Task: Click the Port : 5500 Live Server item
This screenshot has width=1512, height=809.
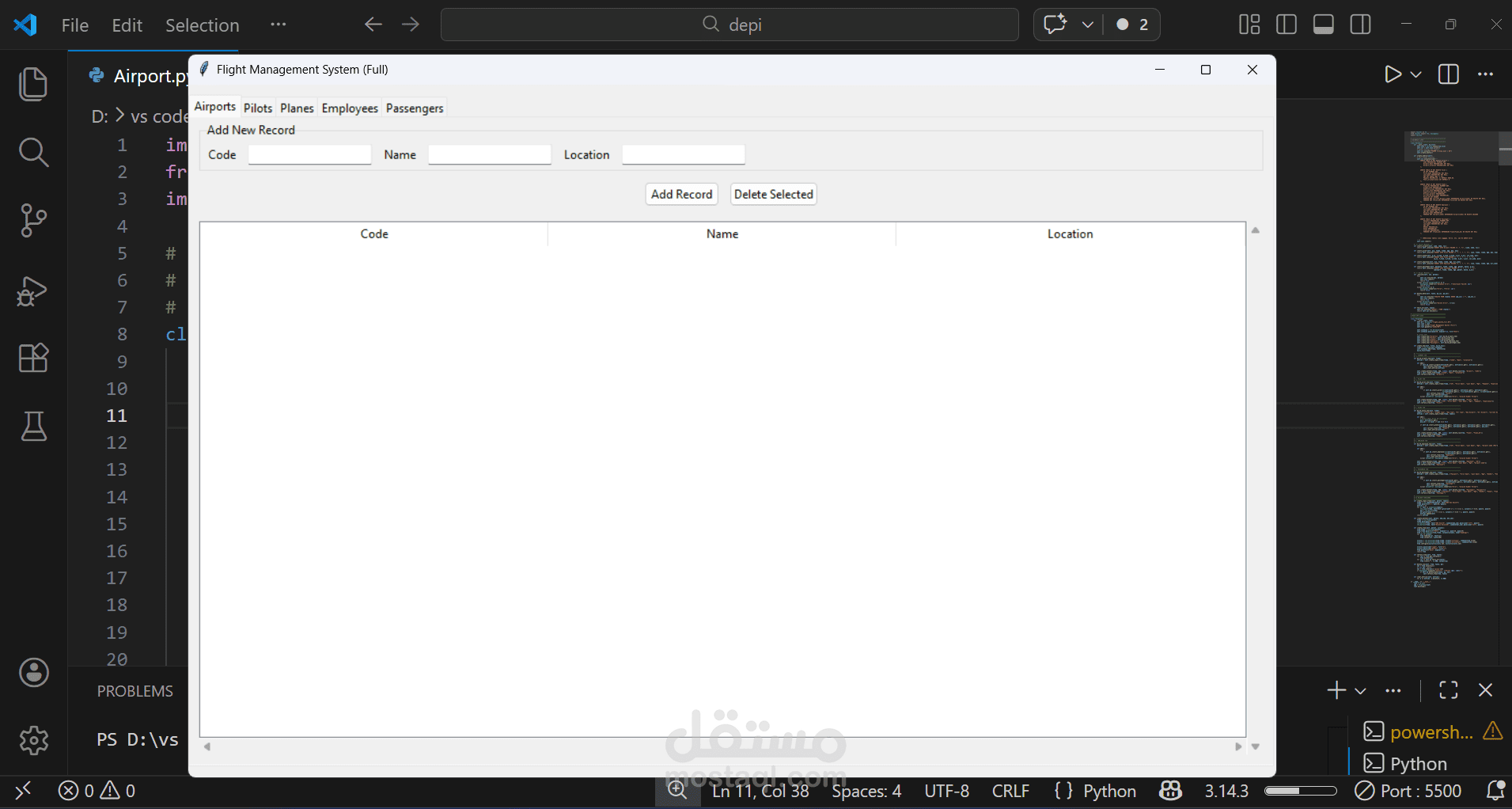Action: [x=1408, y=791]
